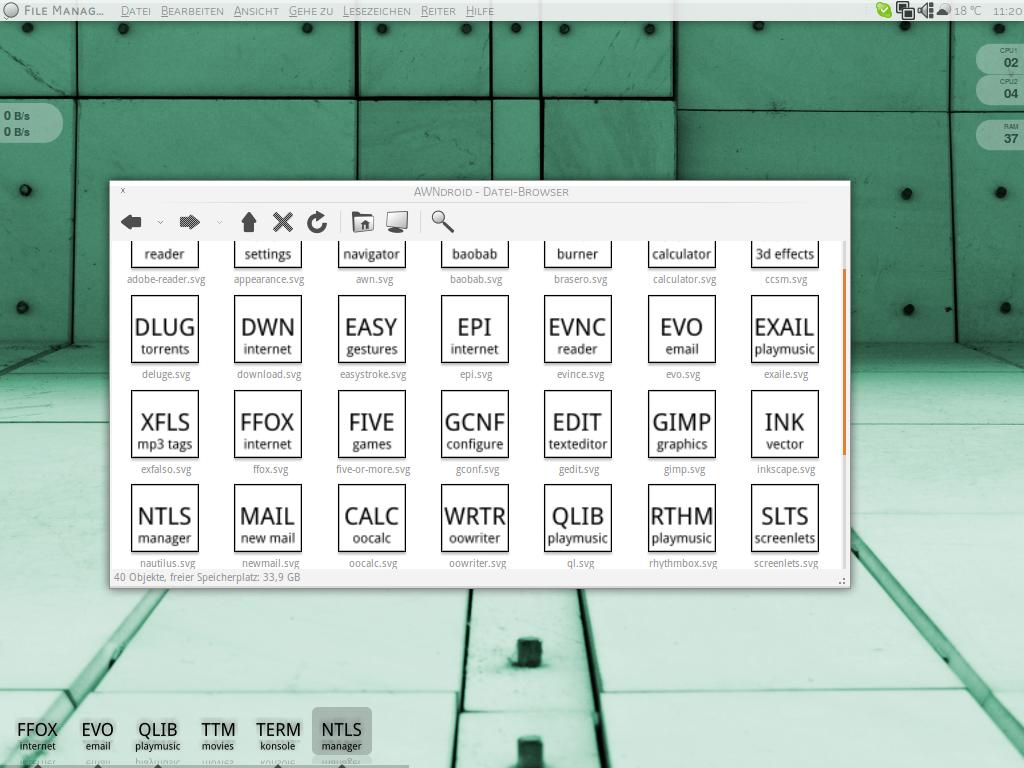Open the home folder via toolbar icon
Image resolution: width=1024 pixels, height=768 pixels.
(362, 222)
